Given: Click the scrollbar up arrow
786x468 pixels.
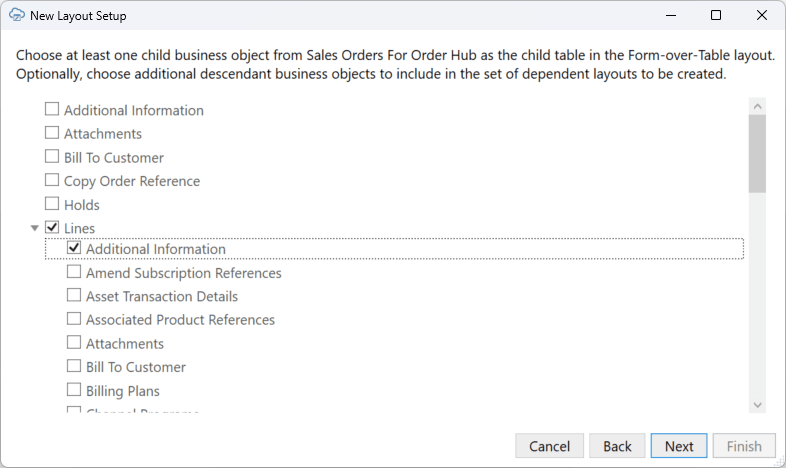Looking at the screenshot, I should [x=757, y=106].
